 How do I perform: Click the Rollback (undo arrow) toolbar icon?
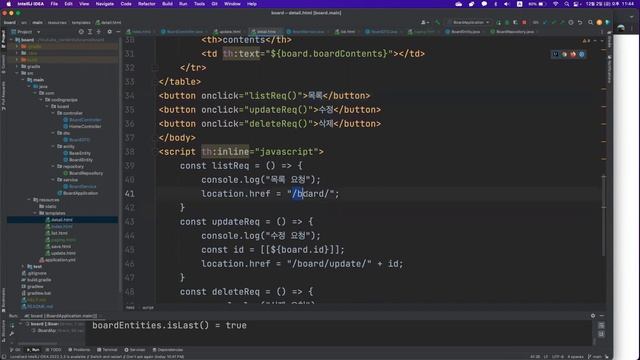tap(580, 22)
